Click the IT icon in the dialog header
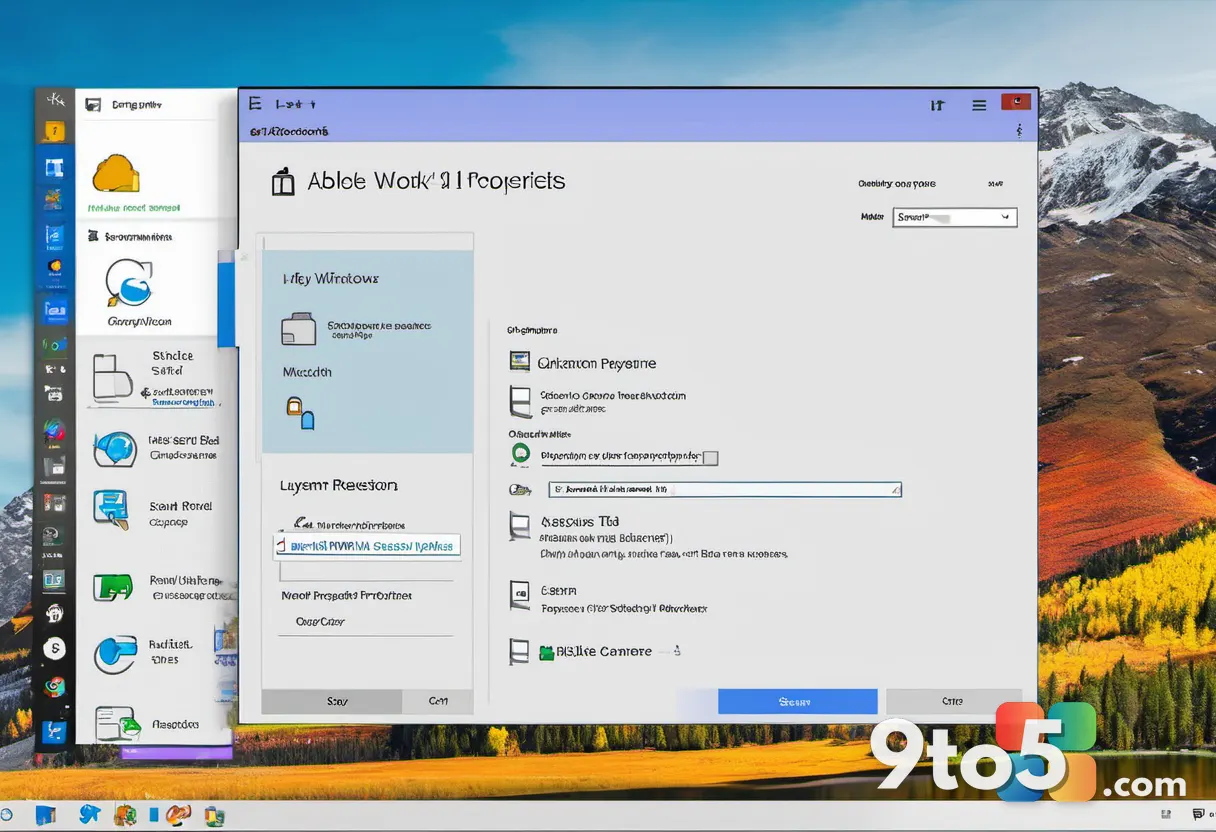This screenshot has height=832, width=1216. (x=937, y=105)
